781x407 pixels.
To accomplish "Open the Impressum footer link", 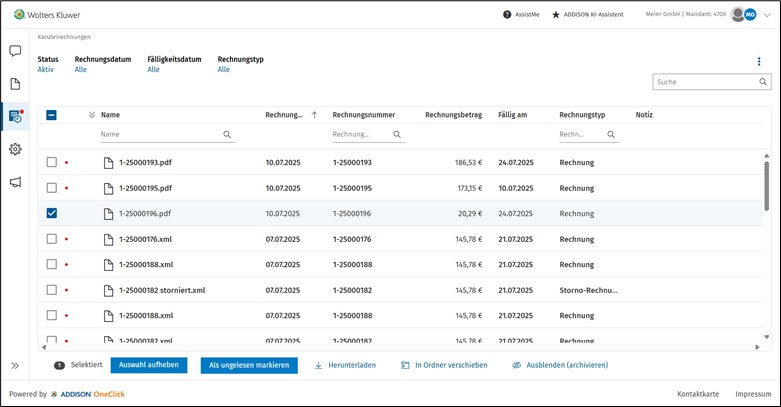I will [753, 394].
